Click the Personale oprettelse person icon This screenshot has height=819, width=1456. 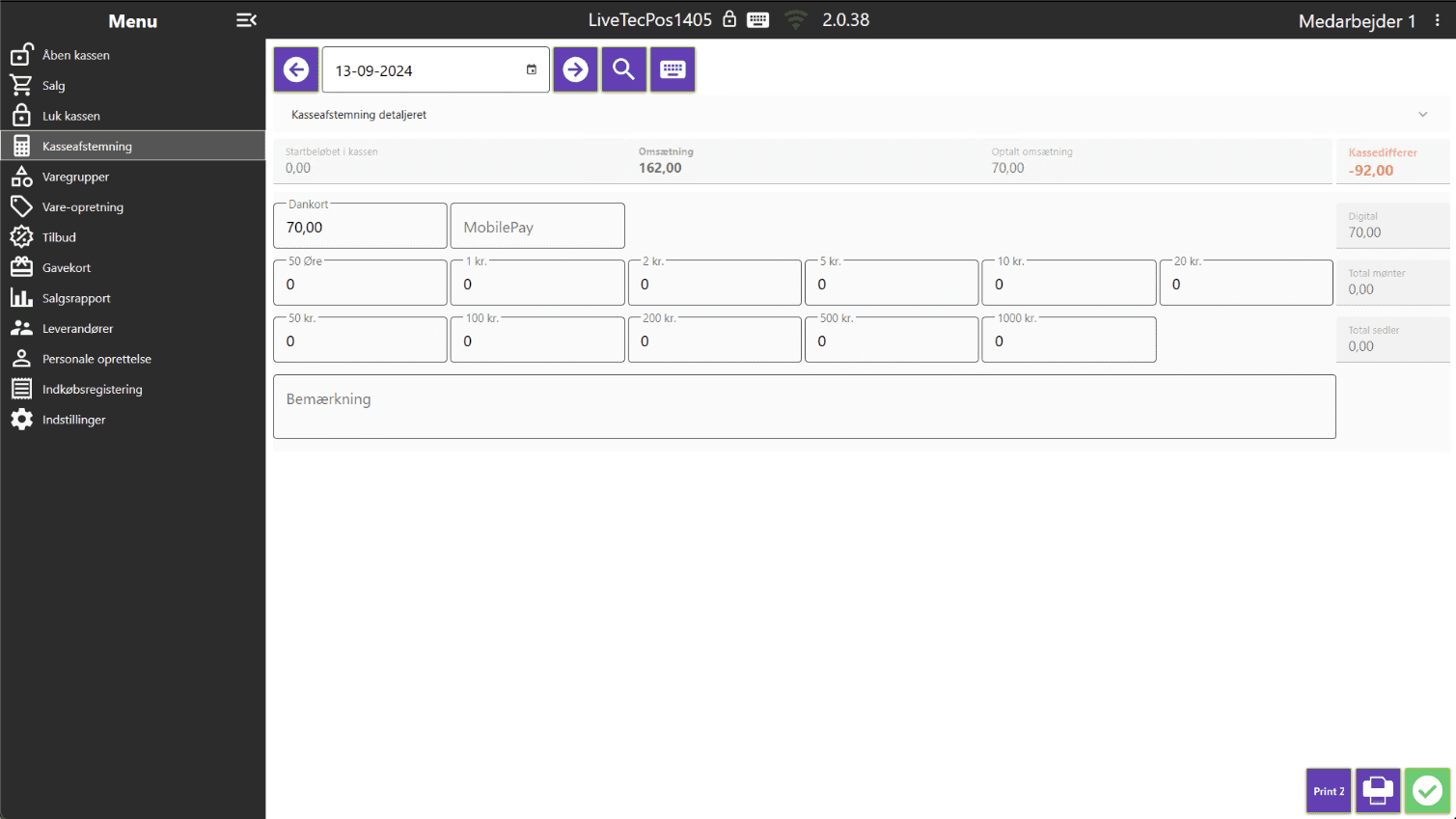21,359
